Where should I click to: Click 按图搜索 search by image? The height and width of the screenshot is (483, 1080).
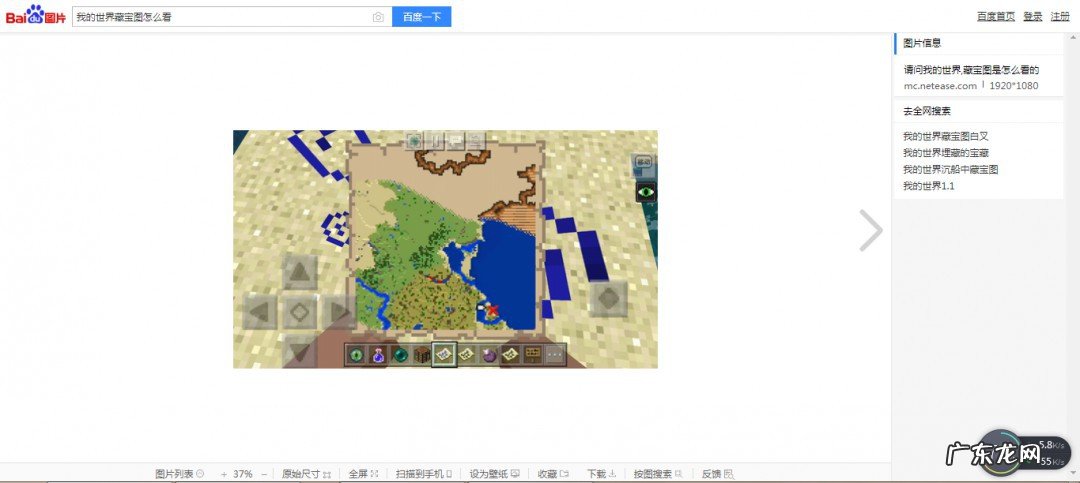click(x=658, y=474)
